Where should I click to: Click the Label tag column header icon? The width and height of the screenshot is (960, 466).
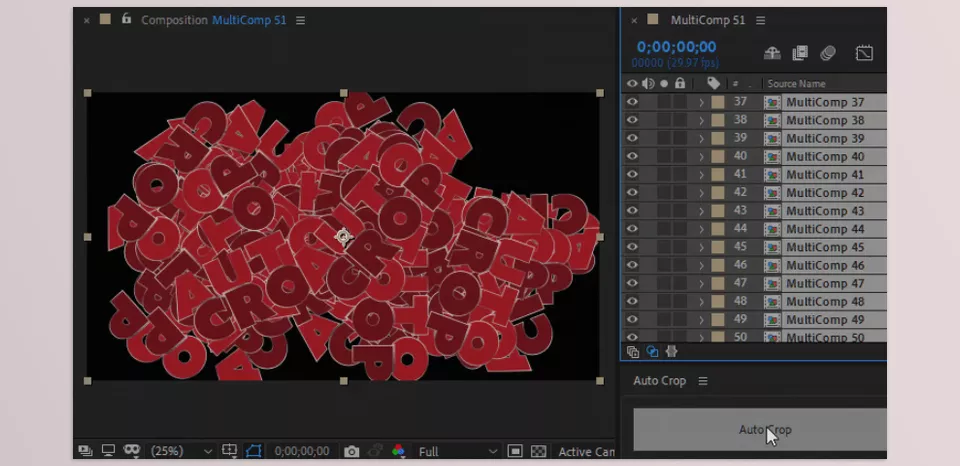pyautogui.click(x=713, y=83)
